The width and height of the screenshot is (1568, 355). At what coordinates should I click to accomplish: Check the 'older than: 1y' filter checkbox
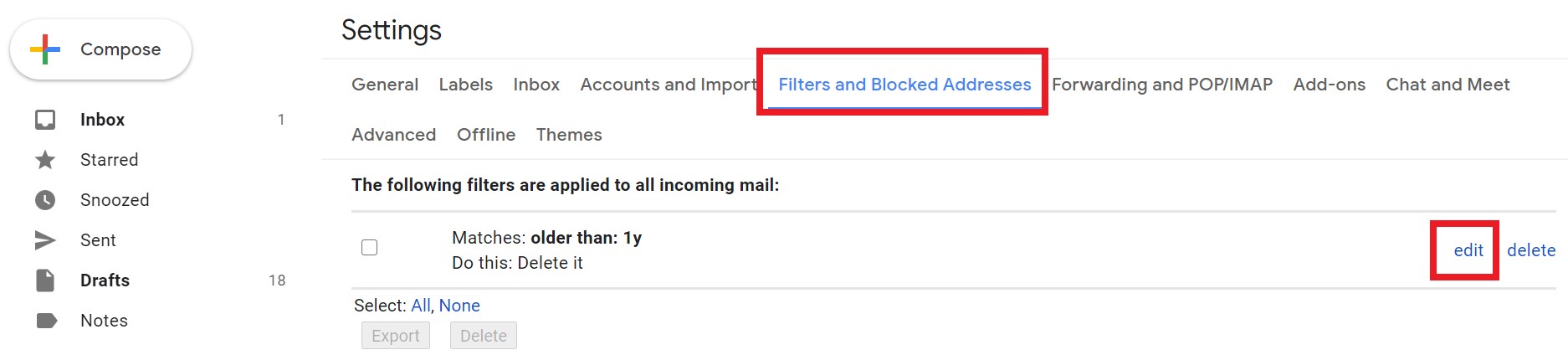369,247
